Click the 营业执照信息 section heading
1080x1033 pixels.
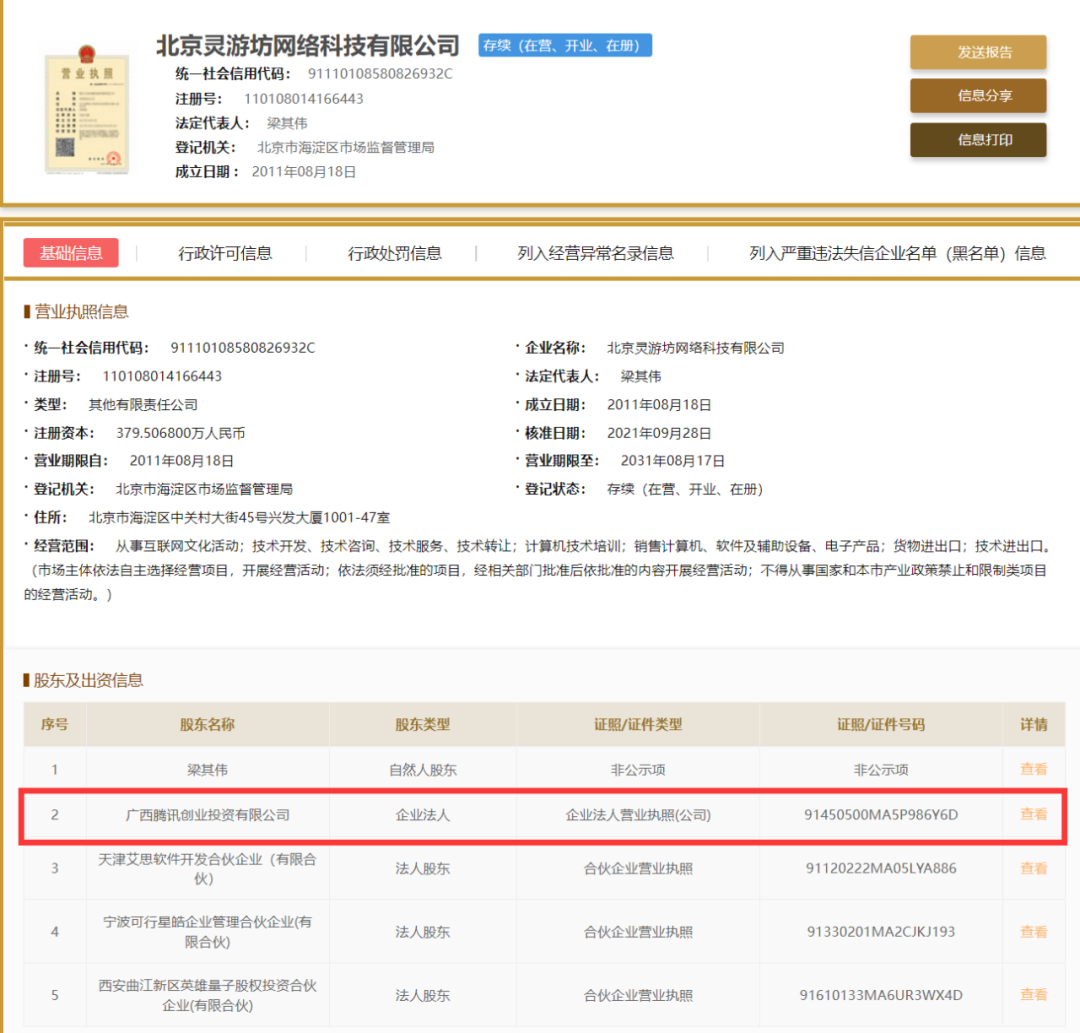point(81,312)
